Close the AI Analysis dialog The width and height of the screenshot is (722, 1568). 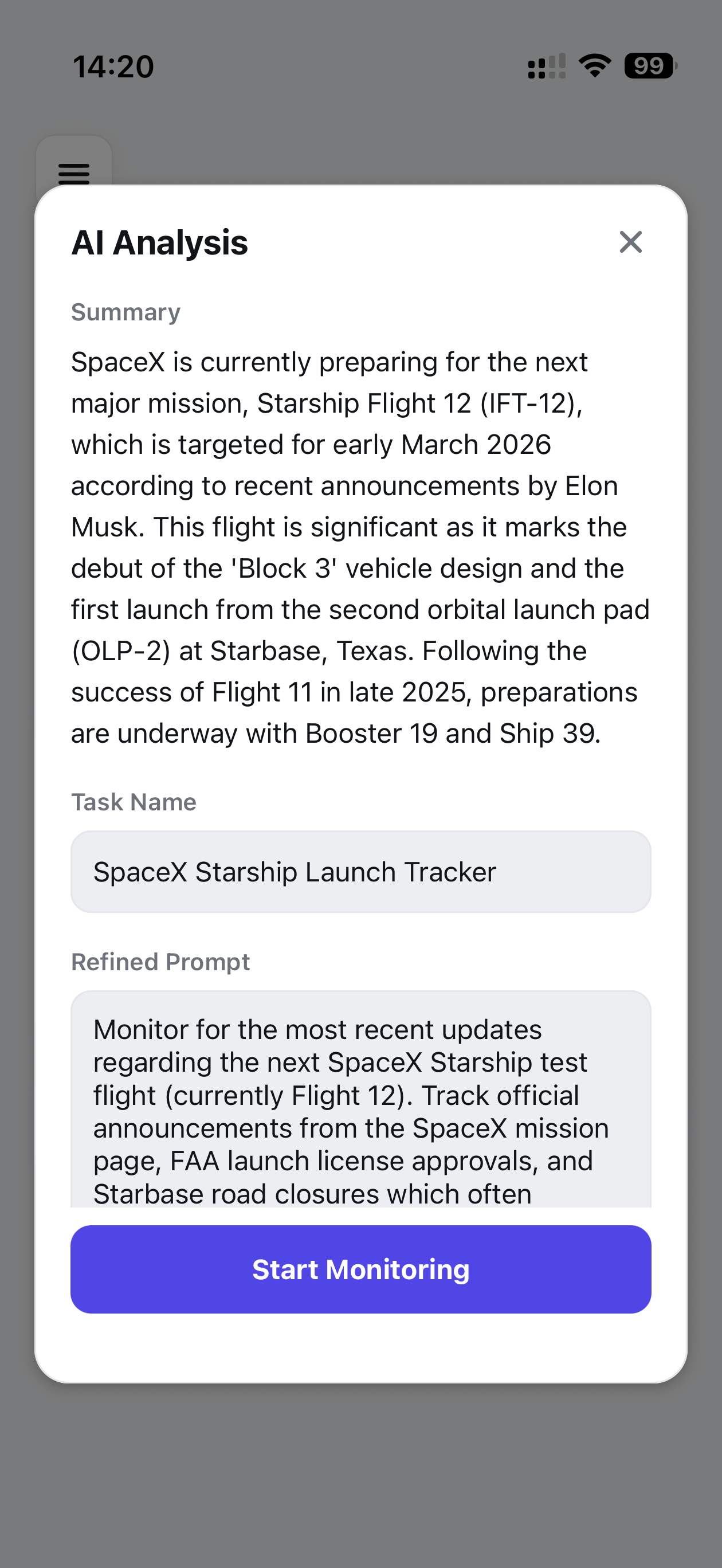(x=630, y=242)
